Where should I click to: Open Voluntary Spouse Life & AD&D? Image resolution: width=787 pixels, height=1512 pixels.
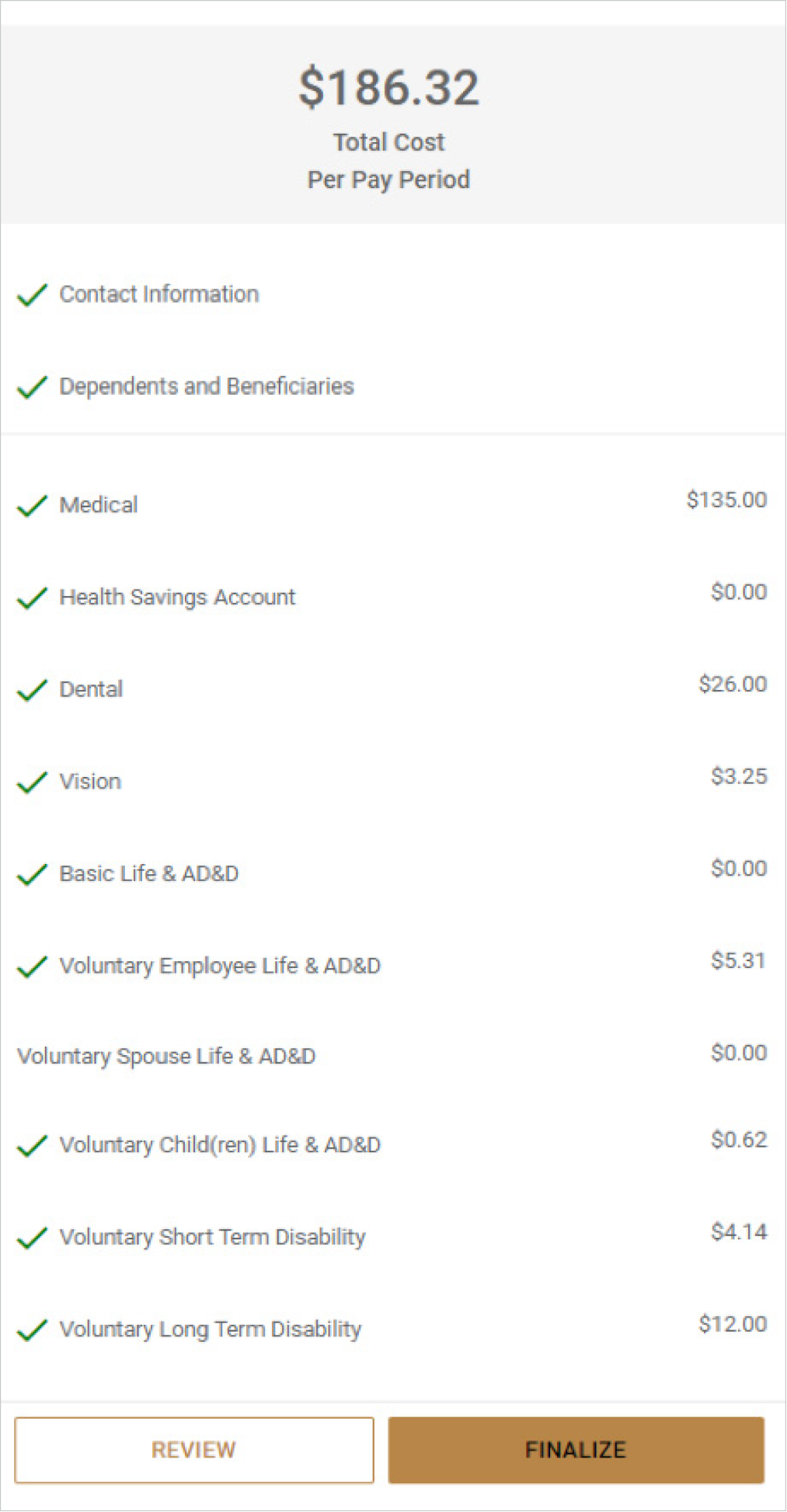(x=166, y=1057)
